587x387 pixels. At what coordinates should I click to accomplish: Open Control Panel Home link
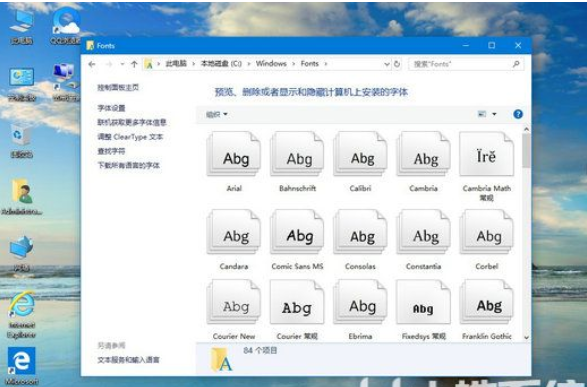coord(118,87)
